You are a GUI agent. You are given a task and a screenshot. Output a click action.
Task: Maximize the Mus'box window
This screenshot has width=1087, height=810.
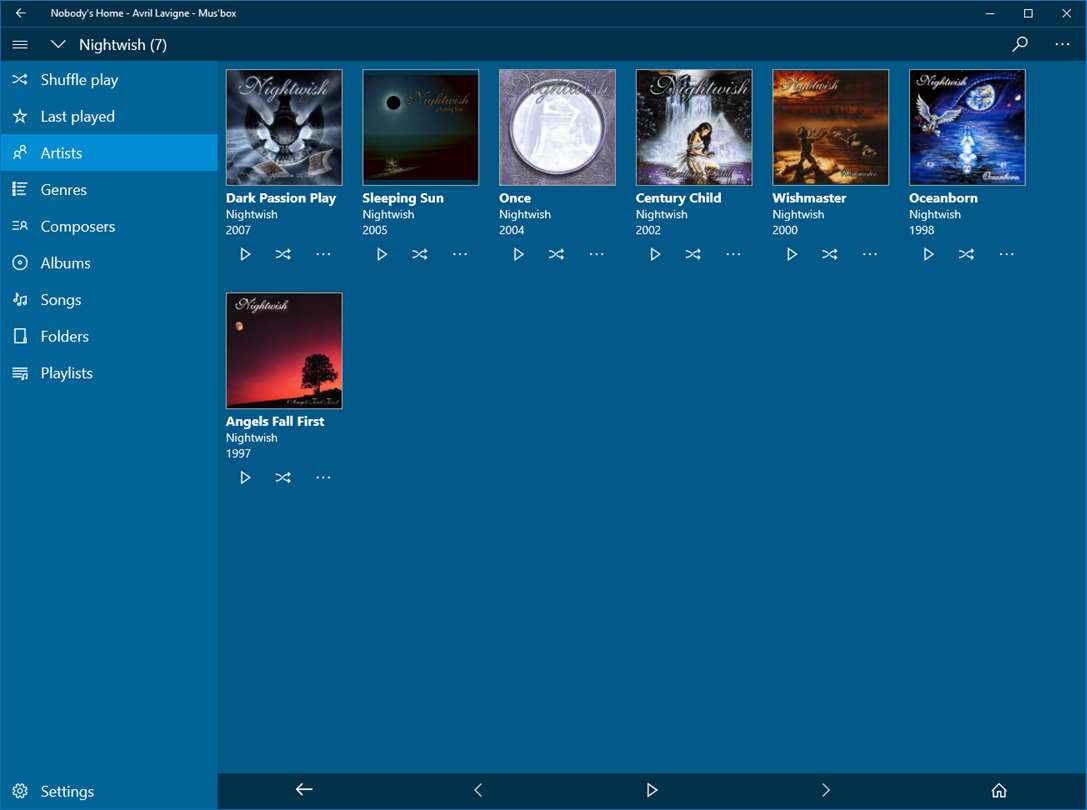pos(1027,13)
